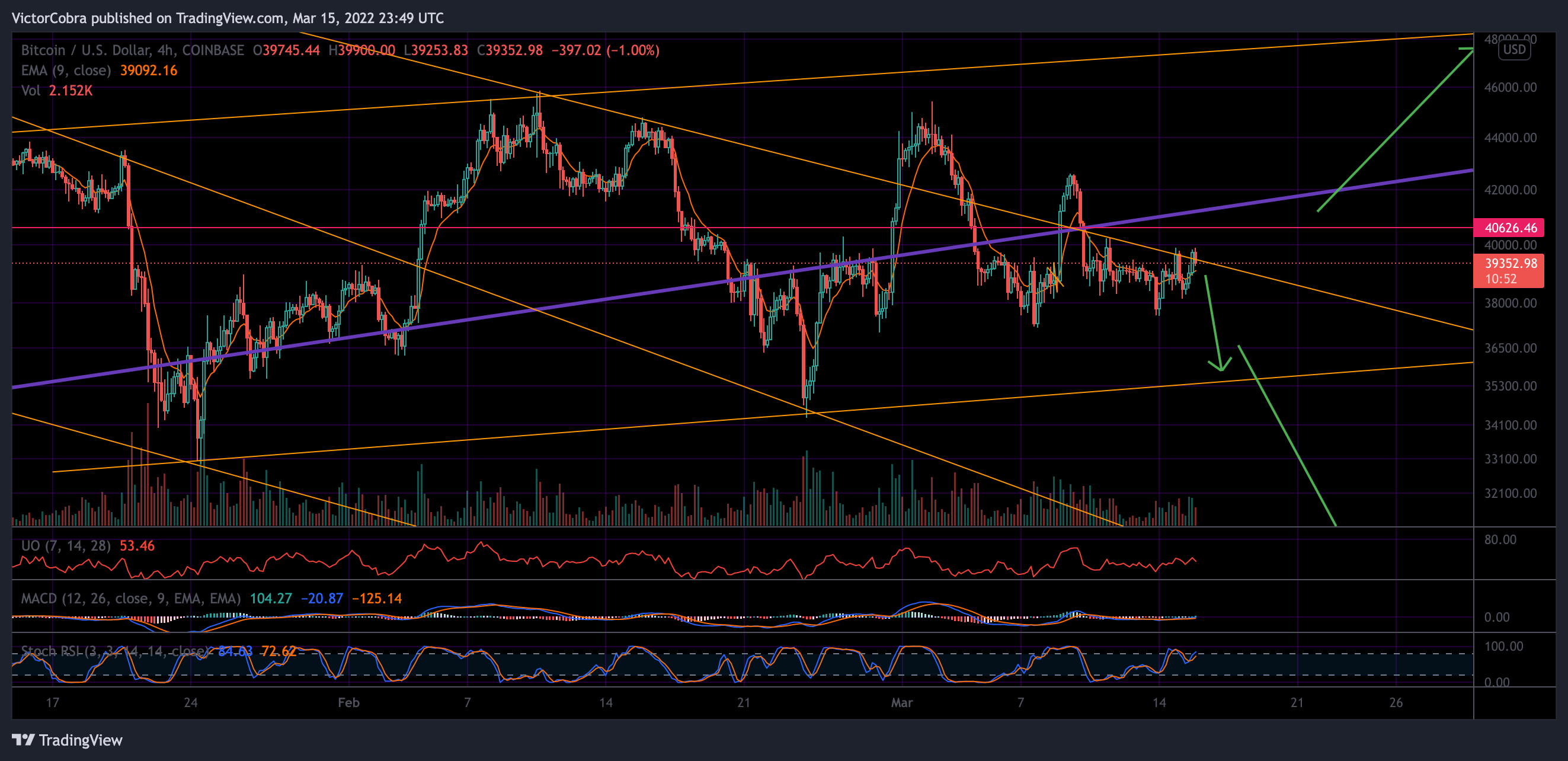Image resolution: width=1568 pixels, height=761 pixels.
Task: Click the TradingView wordmark at bottom left
Action: click(x=81, y=740)
